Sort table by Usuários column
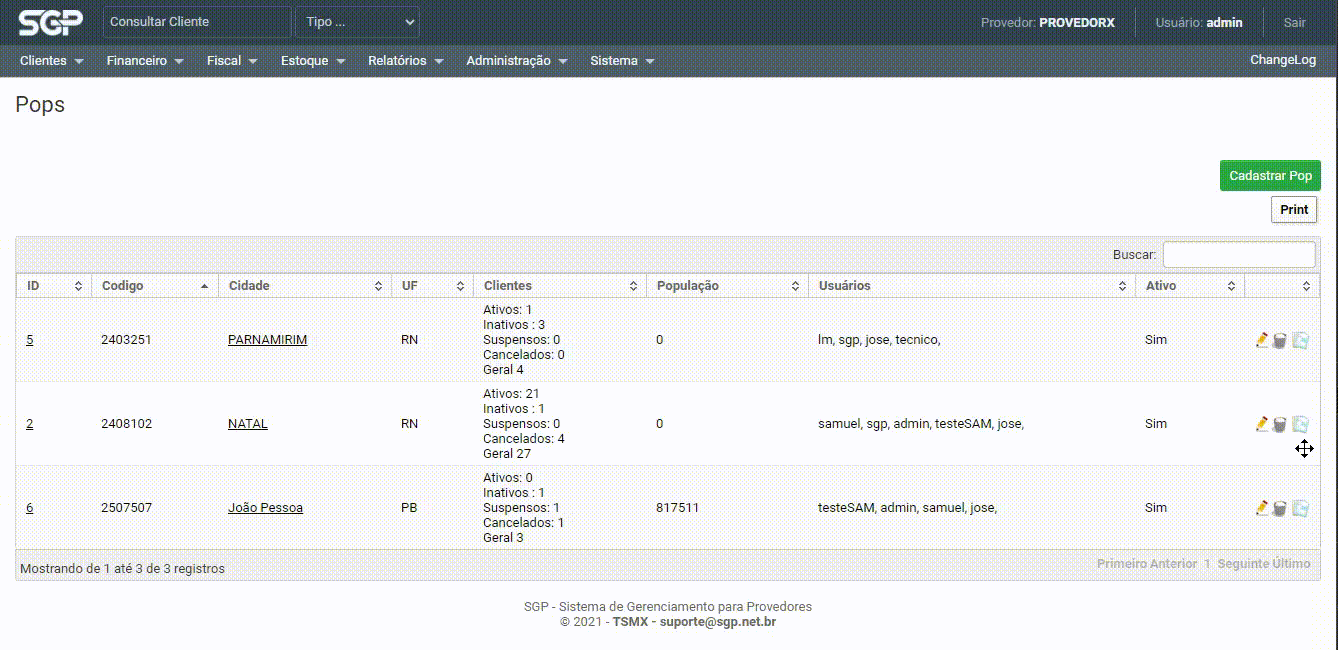 [971, 286]
